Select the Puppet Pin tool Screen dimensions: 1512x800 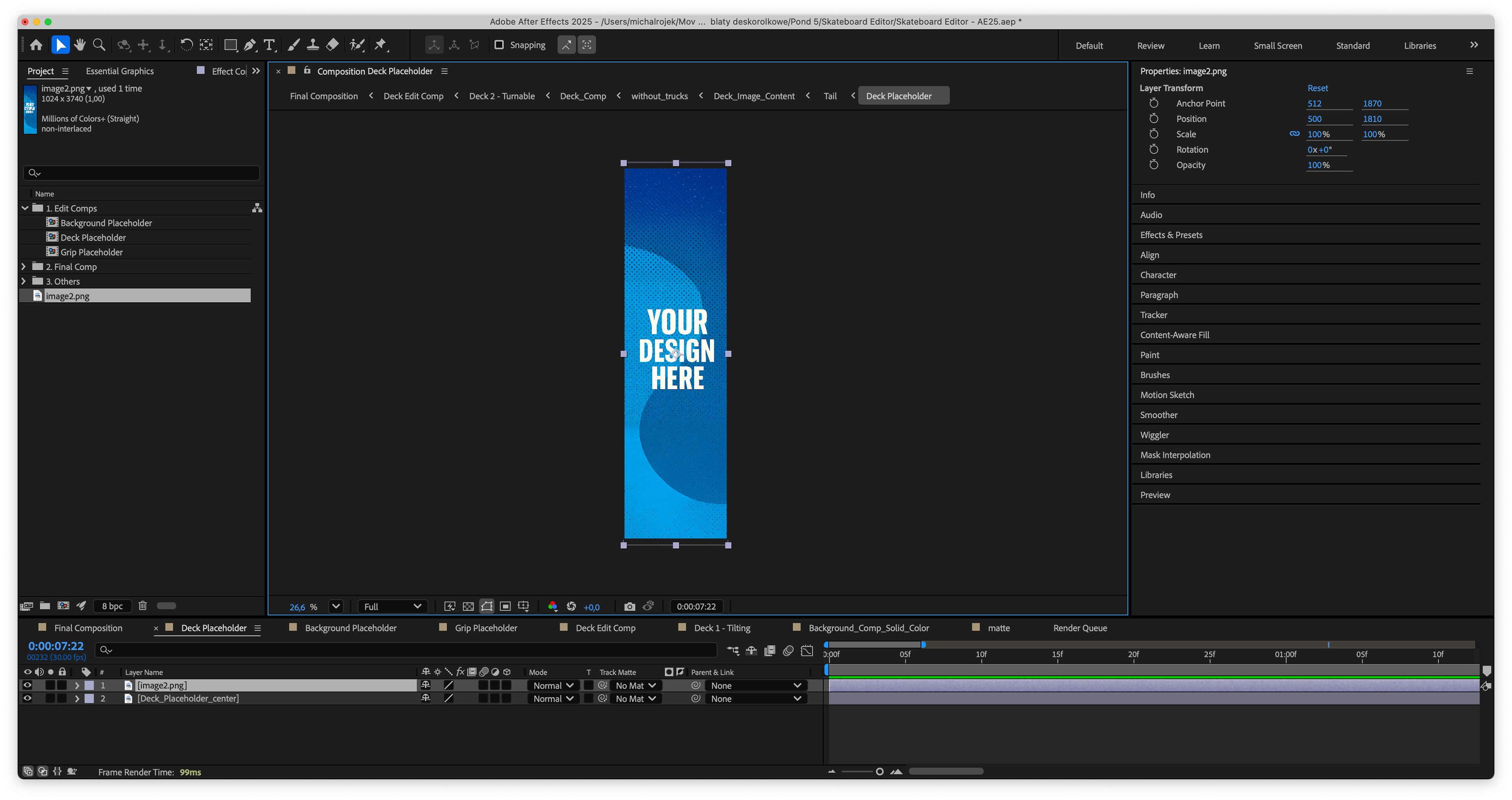click(381, 45)
